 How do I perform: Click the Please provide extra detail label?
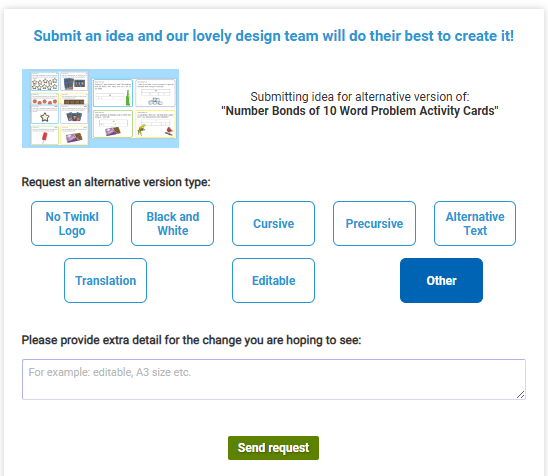191,340
